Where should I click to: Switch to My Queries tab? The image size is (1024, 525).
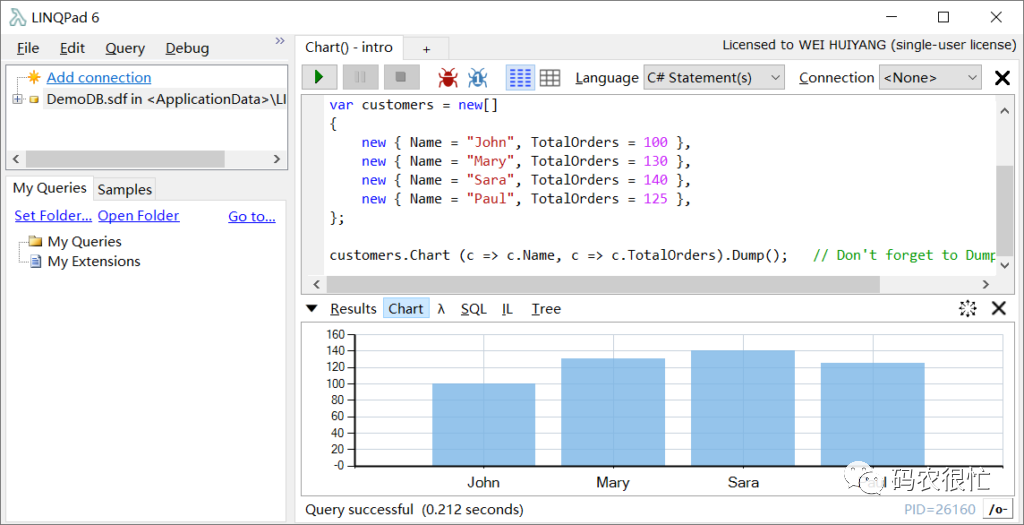[50, 188]
